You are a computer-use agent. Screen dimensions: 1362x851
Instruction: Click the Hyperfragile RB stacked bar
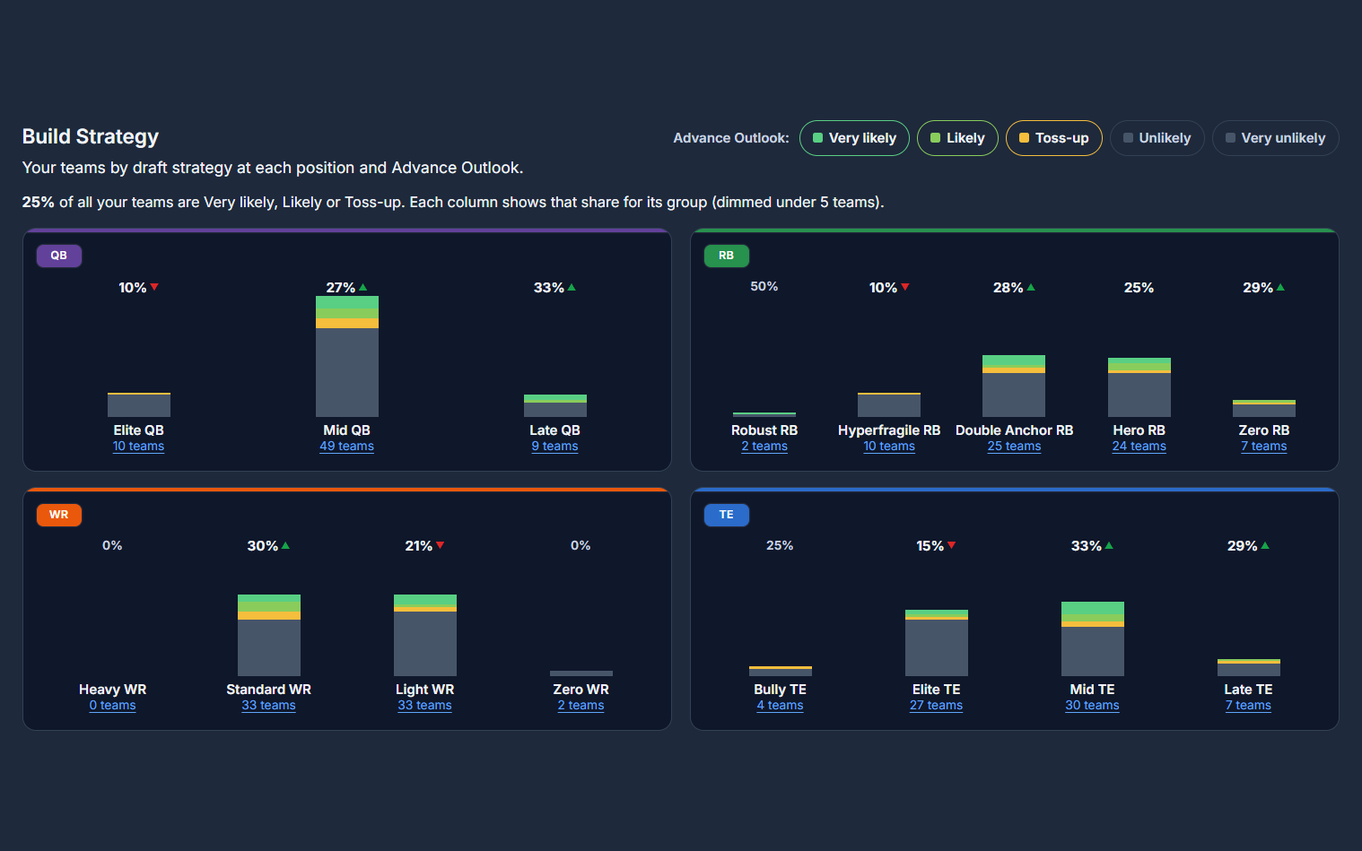[x=889, y=405]
